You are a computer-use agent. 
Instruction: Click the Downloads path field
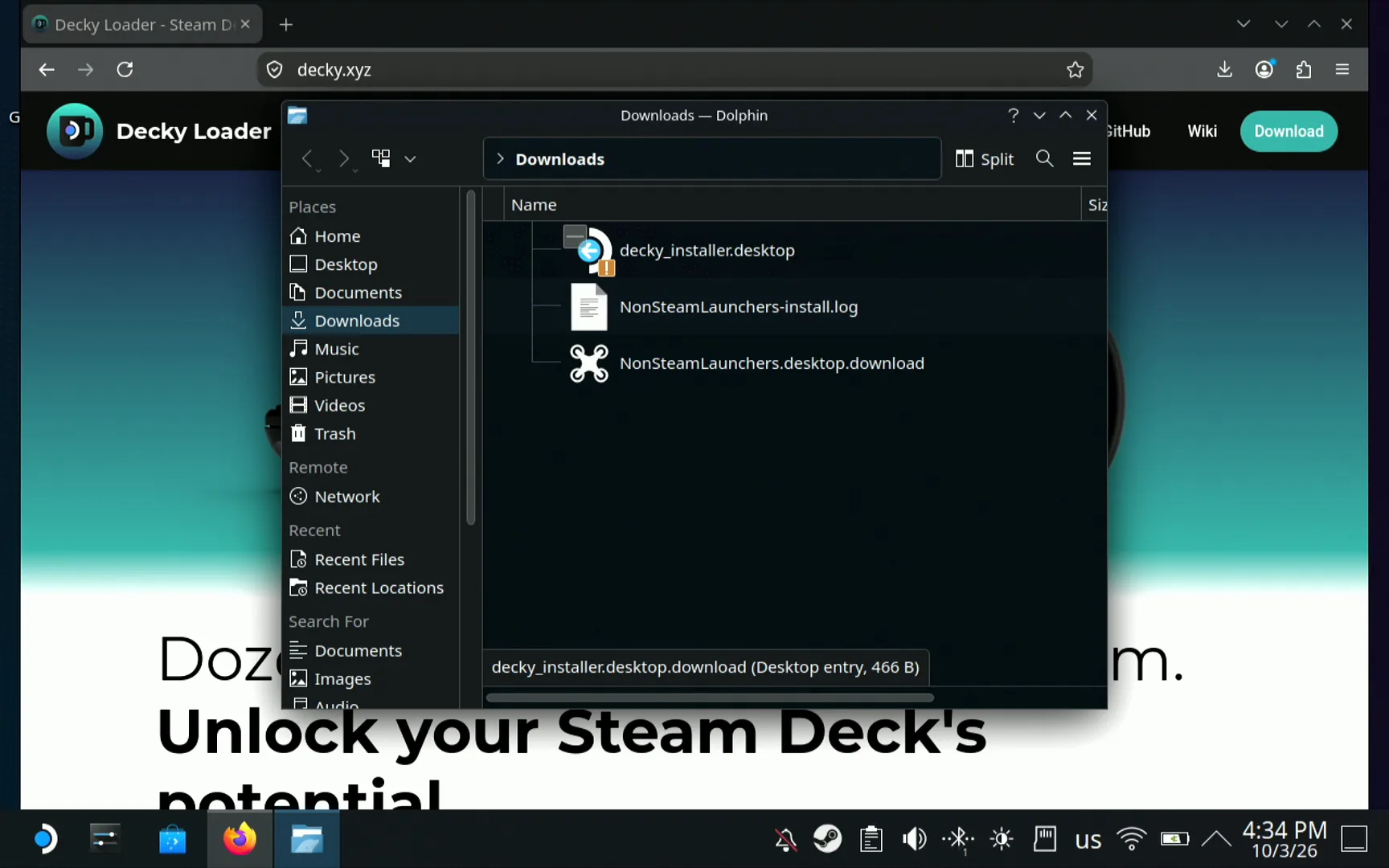point(712,158)
